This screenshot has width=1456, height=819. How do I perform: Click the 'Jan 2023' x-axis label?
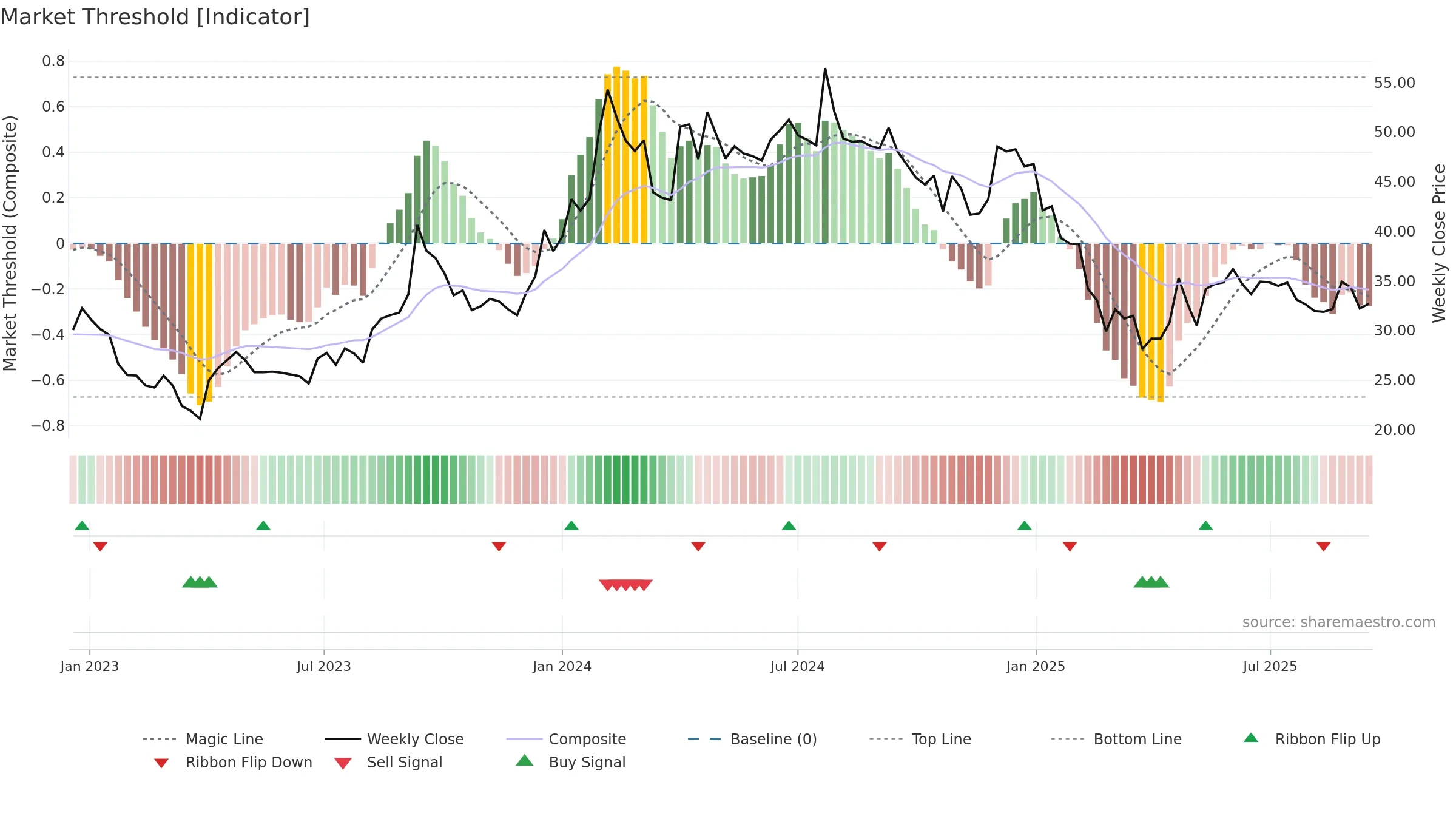tap(90, 666)
